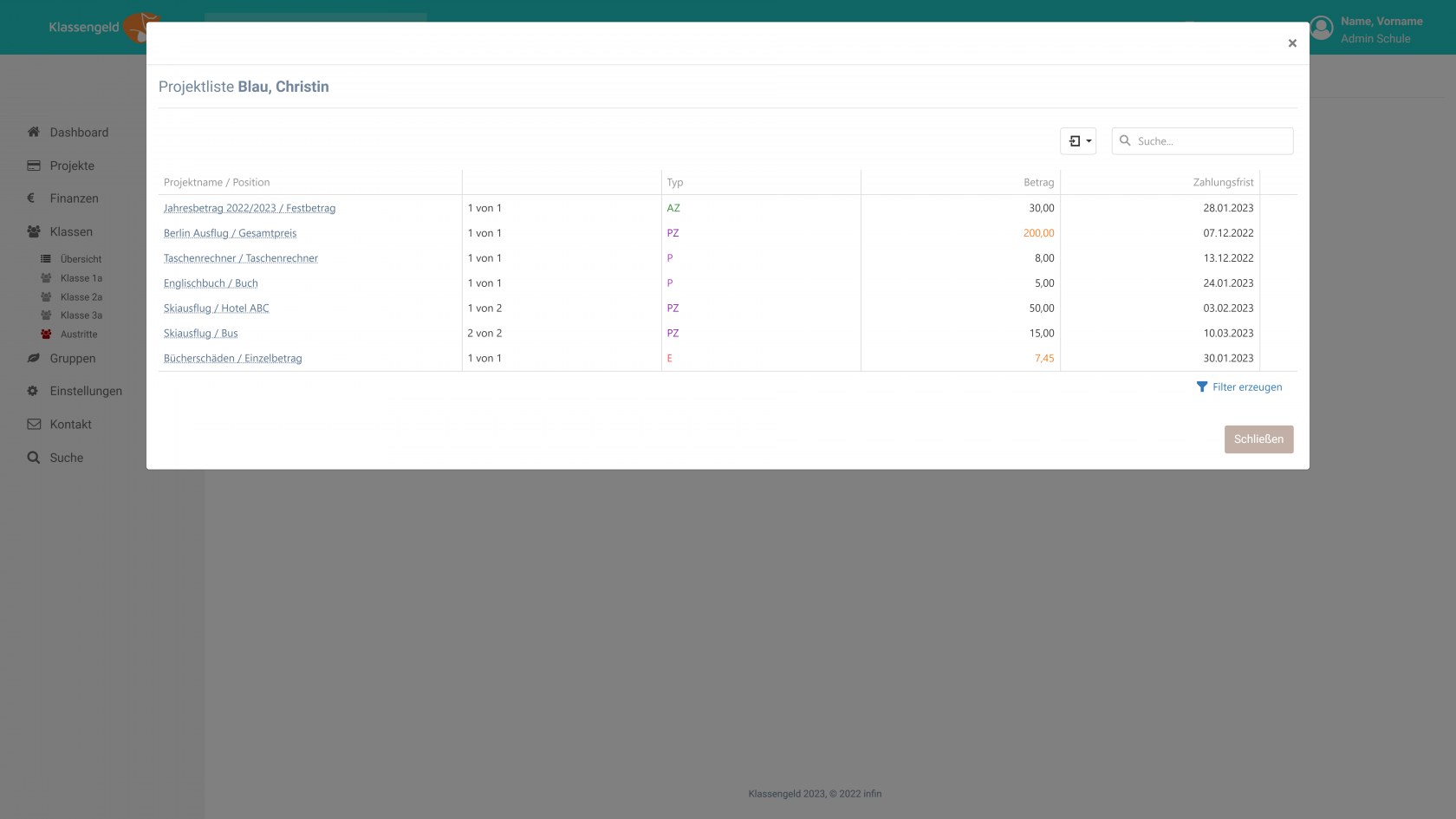Click the Klasse 1a group icon
The height and width of the screenshot is (819, 1456).
46,278
